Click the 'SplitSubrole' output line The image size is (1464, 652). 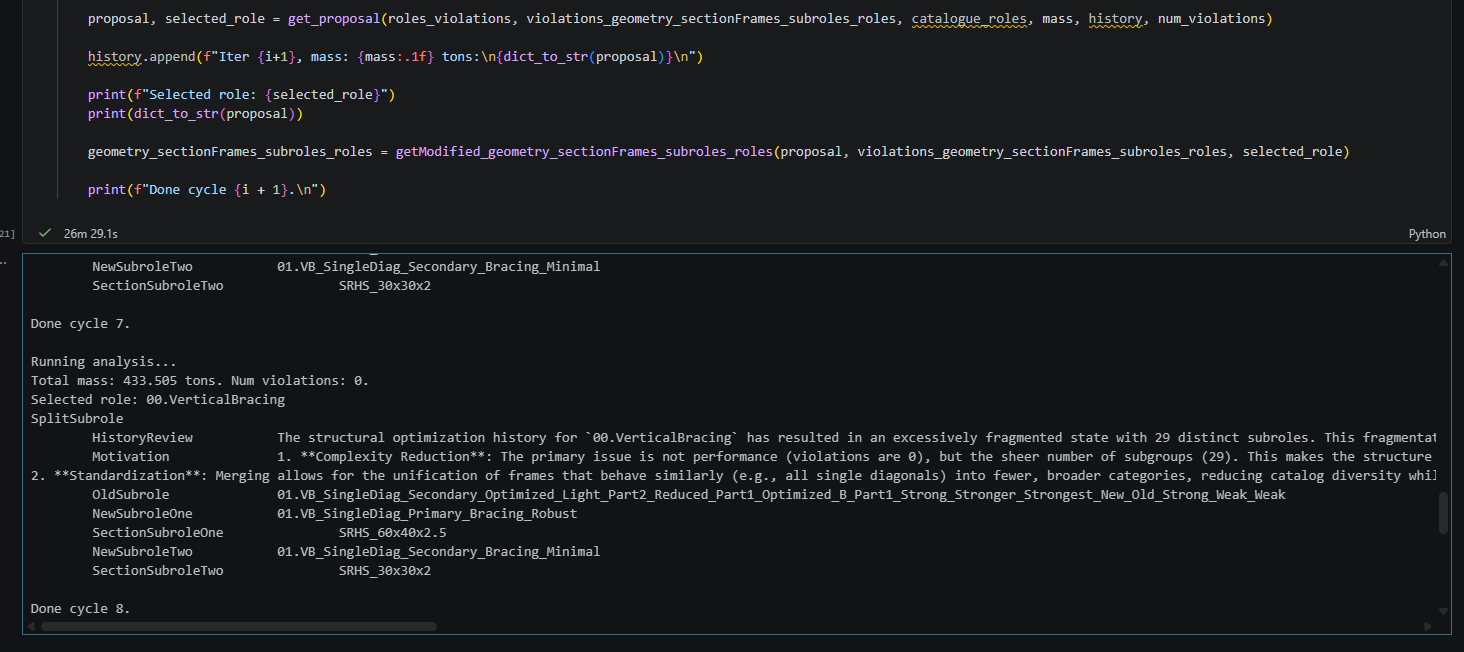(77, 419)
